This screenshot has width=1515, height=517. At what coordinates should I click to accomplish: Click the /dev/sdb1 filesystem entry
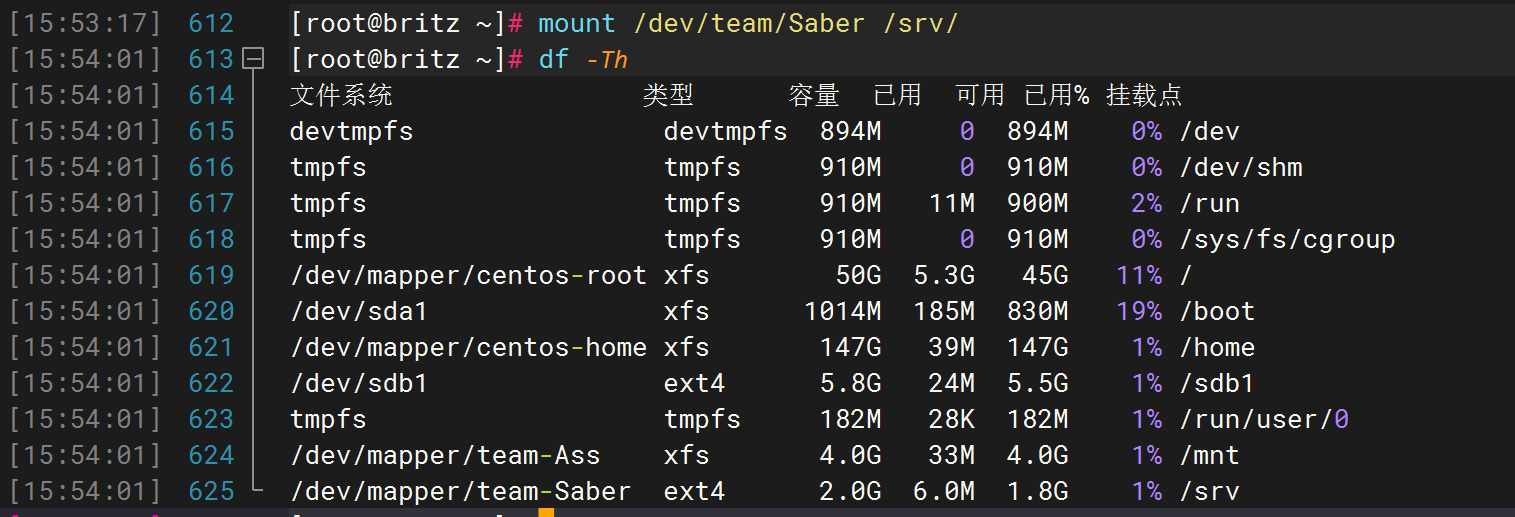point(359,383)
